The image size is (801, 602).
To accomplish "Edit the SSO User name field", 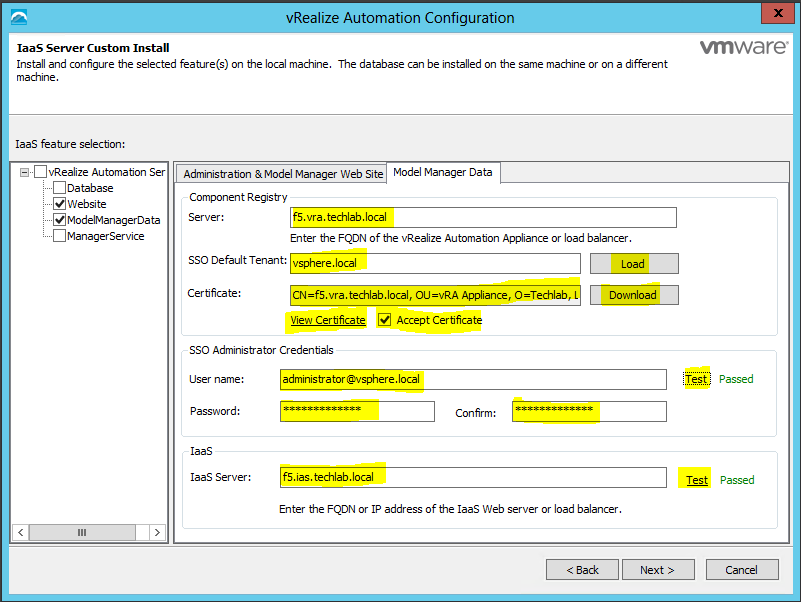I will [x=473, y=379].
